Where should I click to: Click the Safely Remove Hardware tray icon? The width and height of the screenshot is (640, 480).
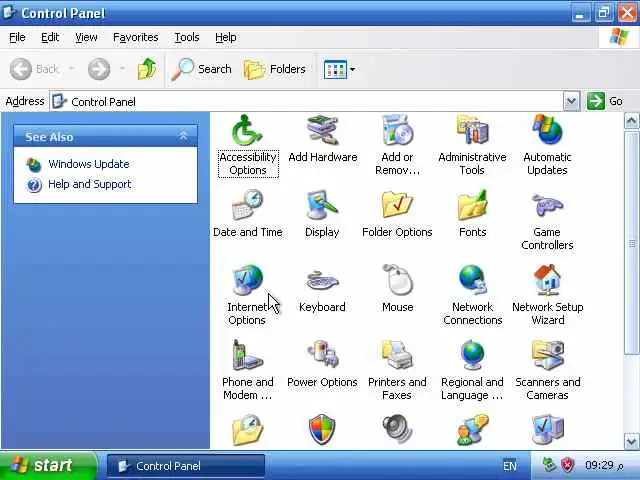549,465
